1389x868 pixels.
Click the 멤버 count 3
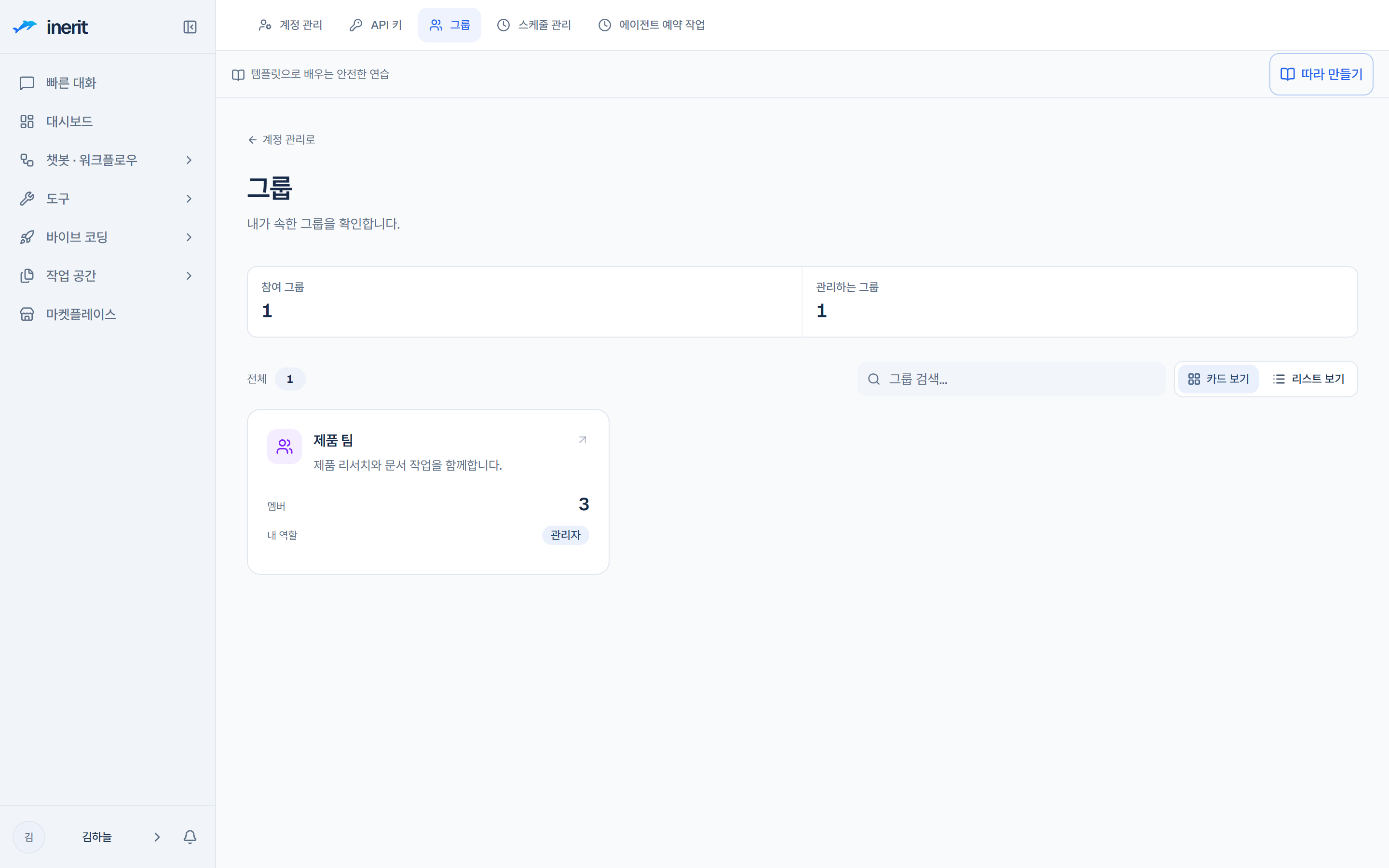pyautogui.click(x=584, y=503)
